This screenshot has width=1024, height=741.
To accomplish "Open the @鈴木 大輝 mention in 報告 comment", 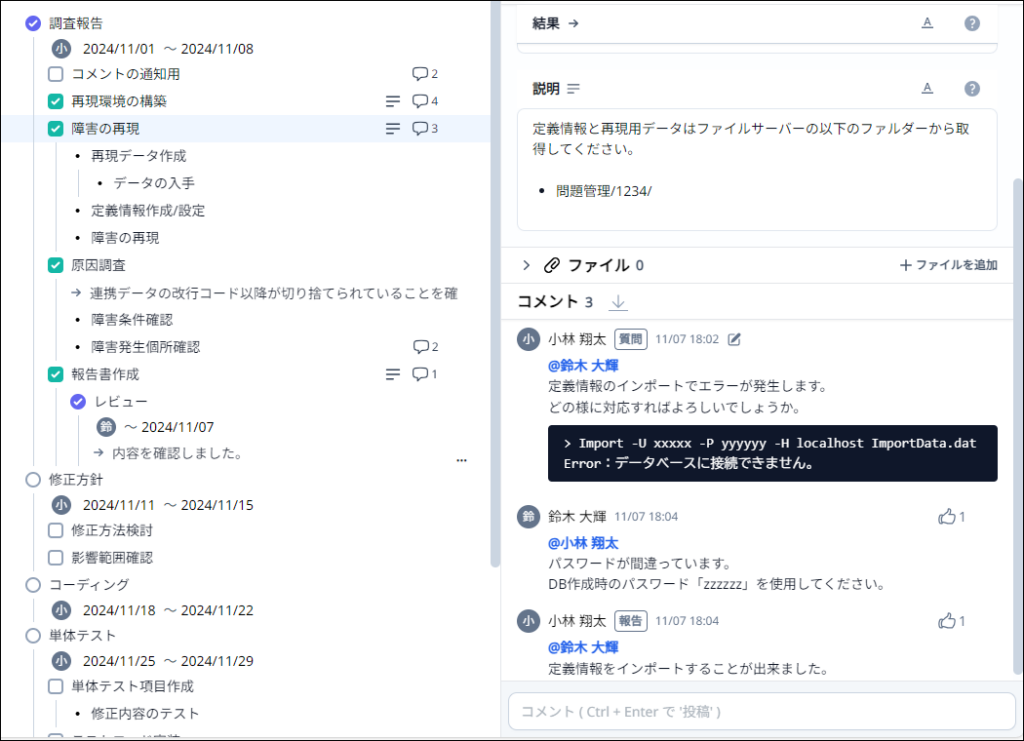I will tap(583, 648).
